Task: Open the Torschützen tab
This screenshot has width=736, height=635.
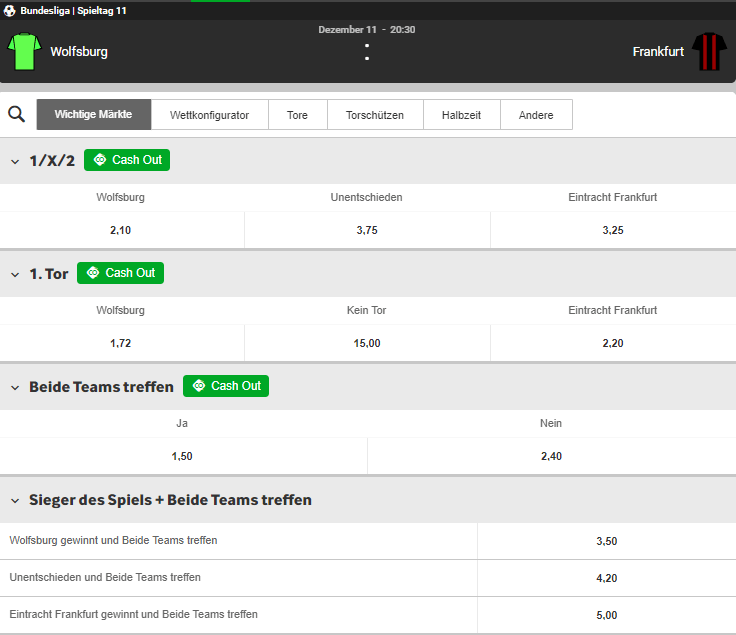Action: pyautogui.click(x=375, y=115)
